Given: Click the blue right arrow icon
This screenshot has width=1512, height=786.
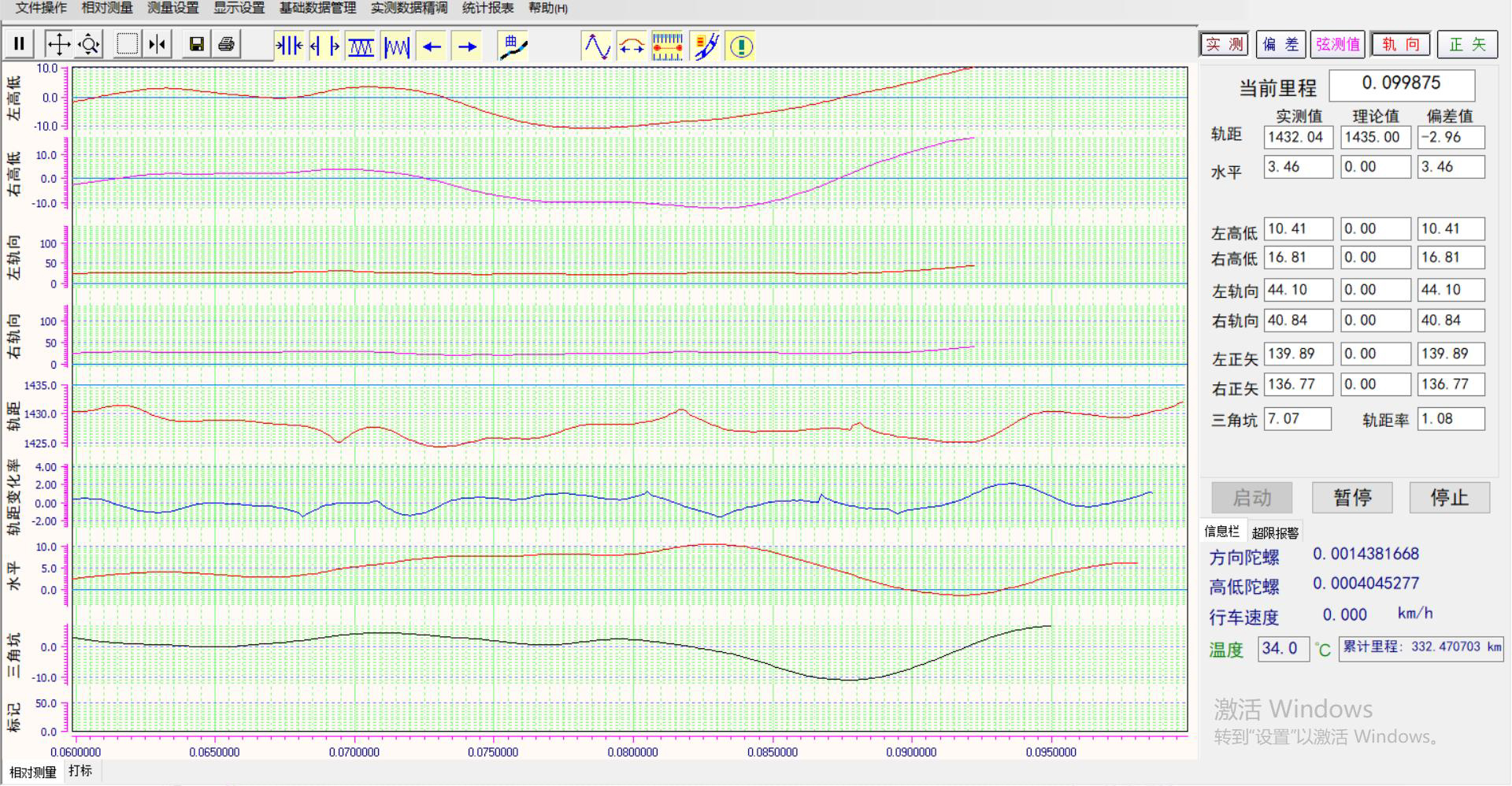Looking at the screenshot, I should pyautogui.click(x=468, y=46).
